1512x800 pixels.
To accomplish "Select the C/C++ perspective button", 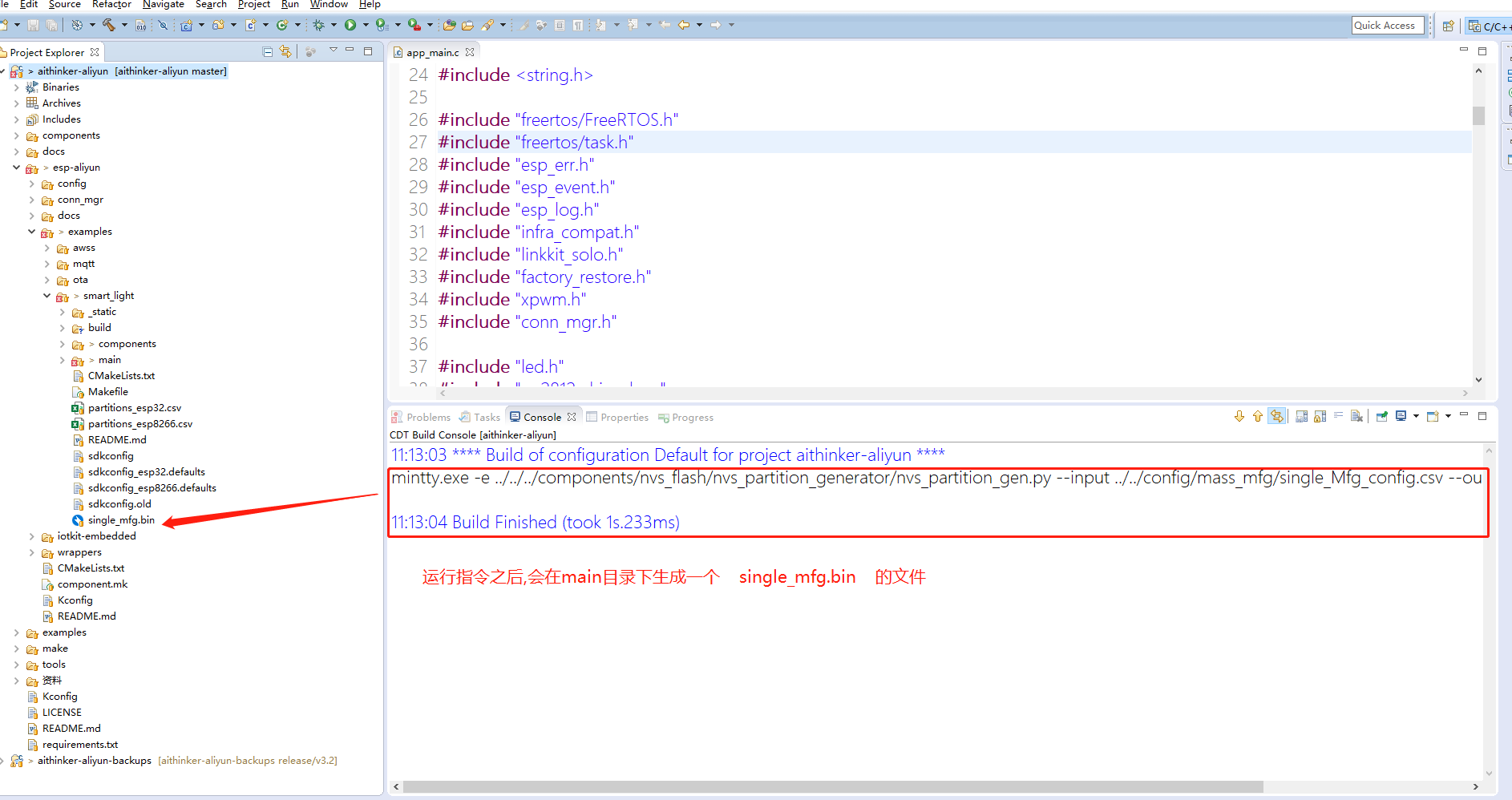I will click(1489, 26).
